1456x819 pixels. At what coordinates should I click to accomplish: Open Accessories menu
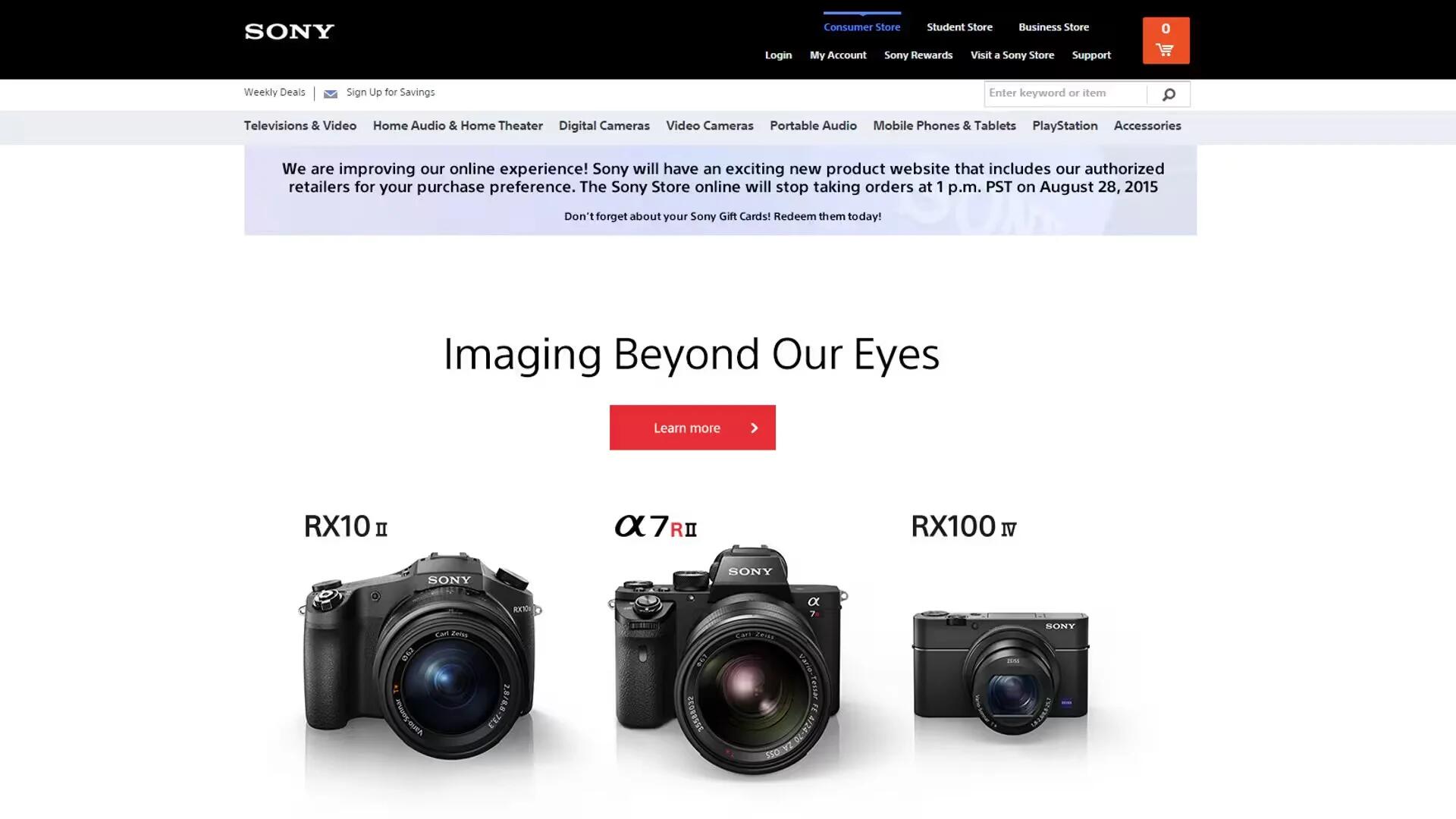(1147, 126)
